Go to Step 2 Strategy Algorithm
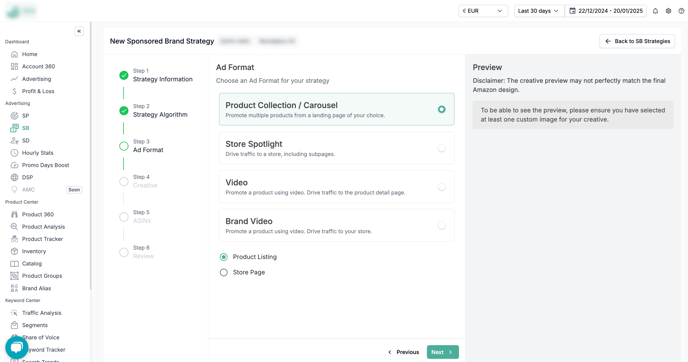Viewport: 688px width, 362px height. [153, 111]
